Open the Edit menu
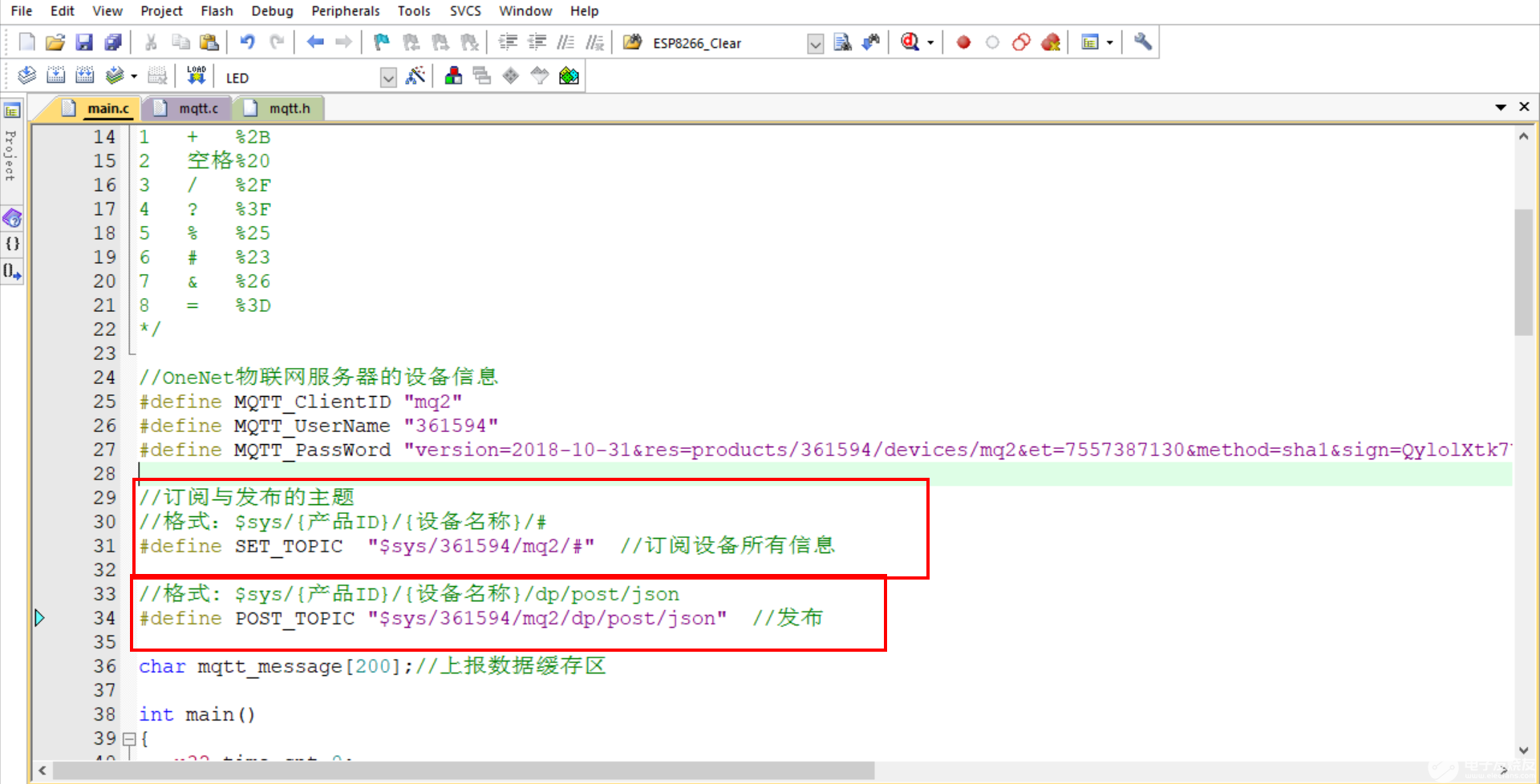This screenshot has width=1540, height=784. point(63,11)
